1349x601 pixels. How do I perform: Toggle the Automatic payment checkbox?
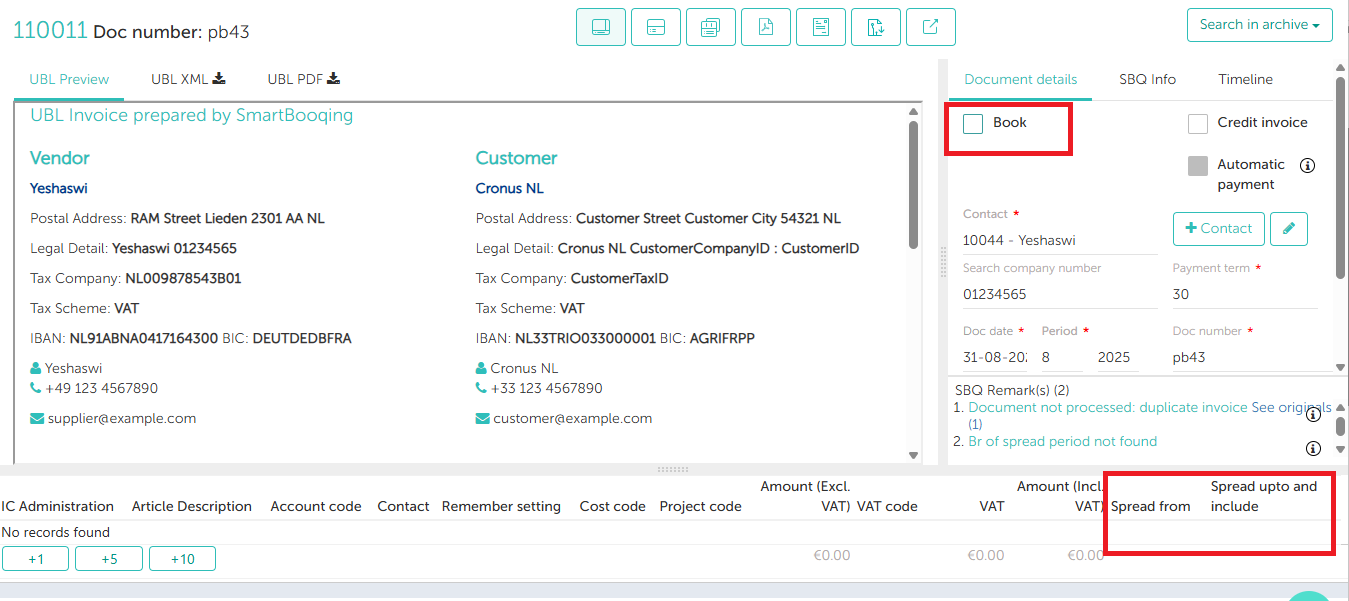click(1197, 166)
